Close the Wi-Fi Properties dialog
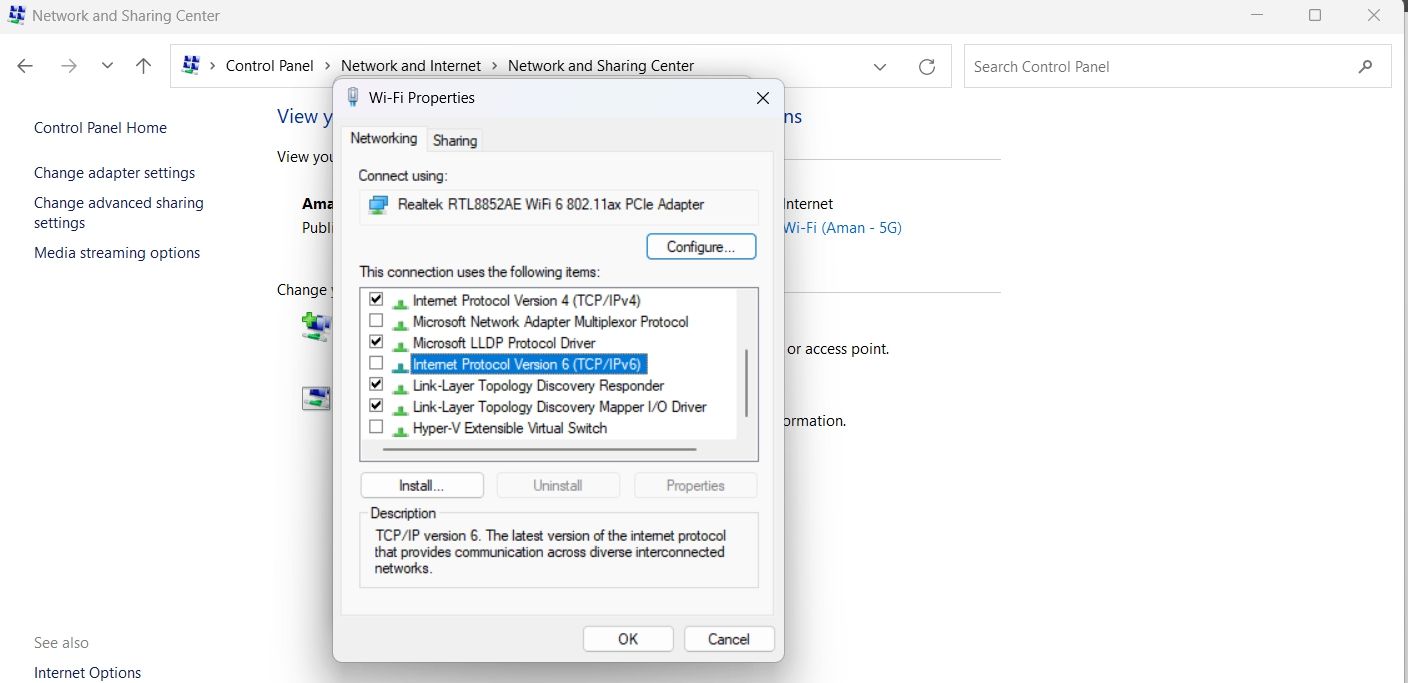Viewport: 1408px width, 683px height. [x=763, y=98]
